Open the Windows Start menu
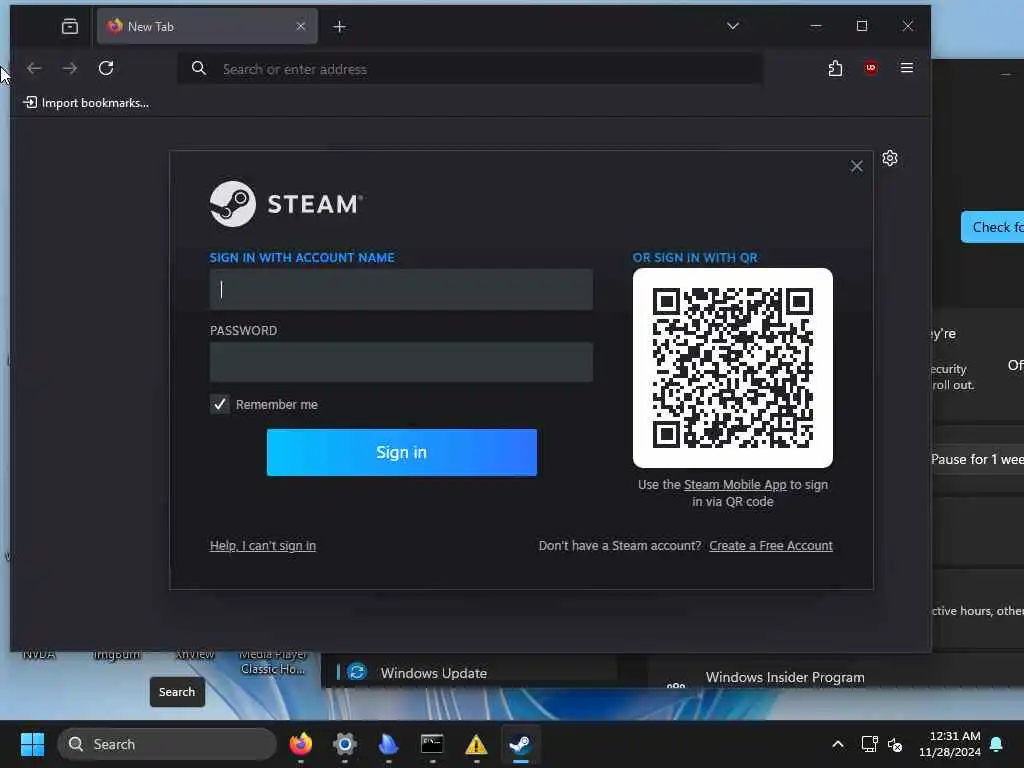 click(32, 744)
